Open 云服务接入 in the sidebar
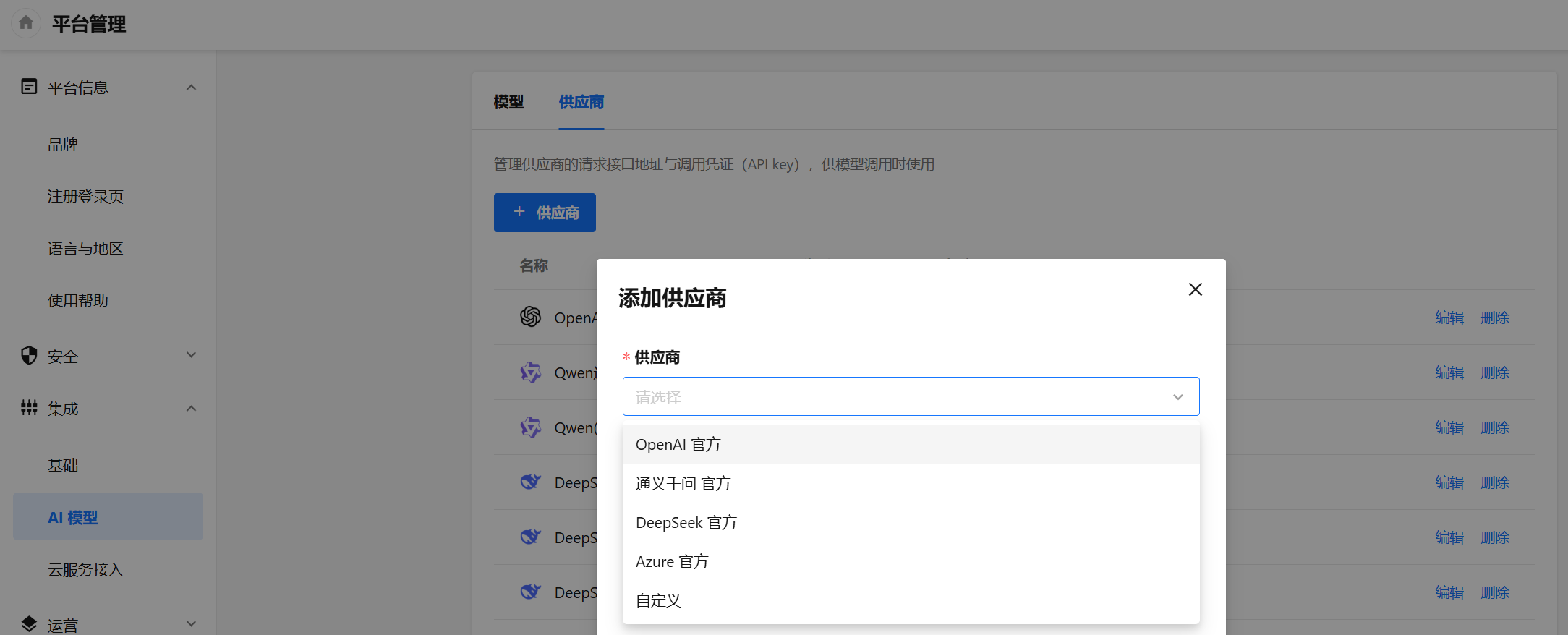The image size is (1568, 635). tap(85, 570)
